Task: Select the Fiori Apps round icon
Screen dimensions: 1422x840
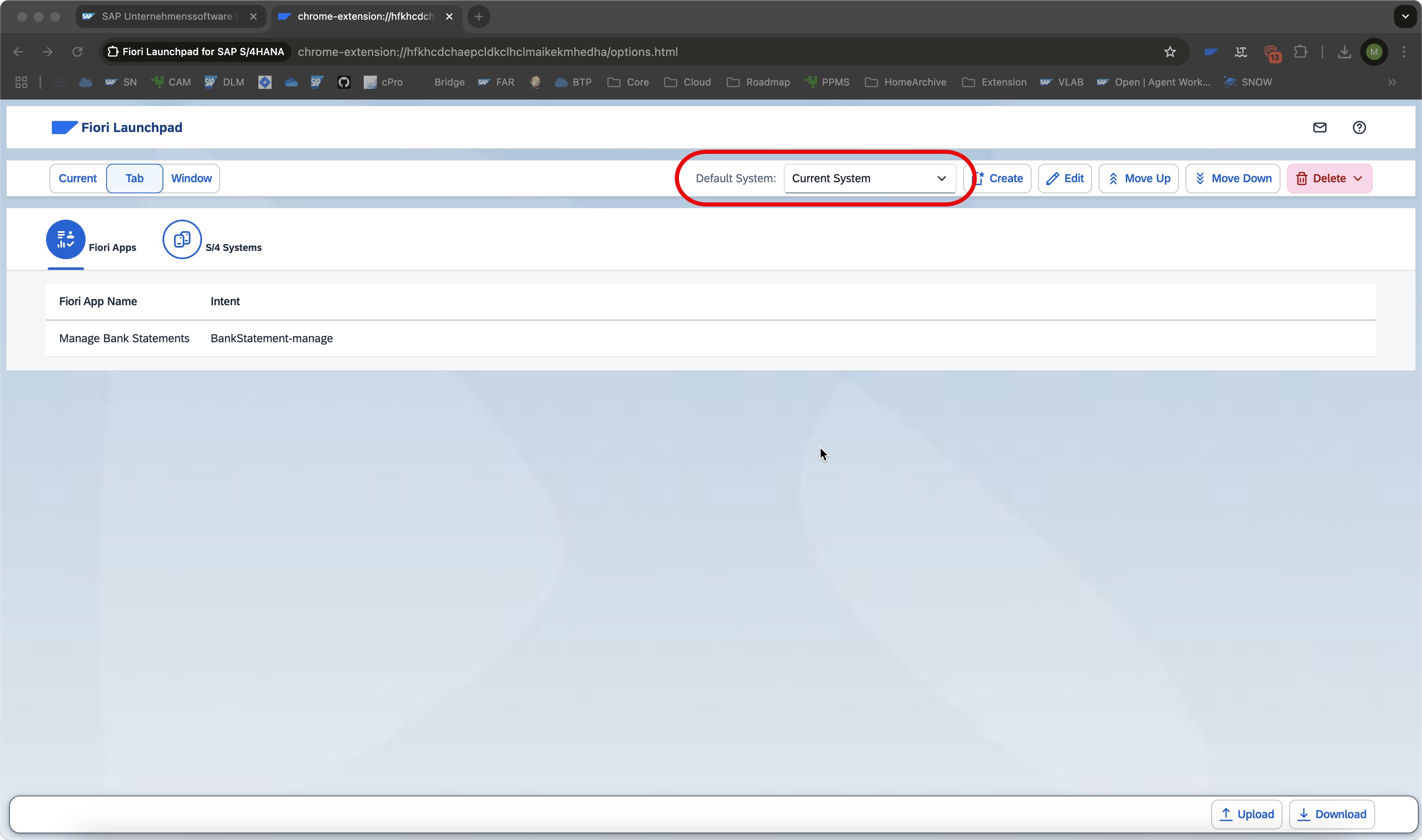Action: coord(66,239)
